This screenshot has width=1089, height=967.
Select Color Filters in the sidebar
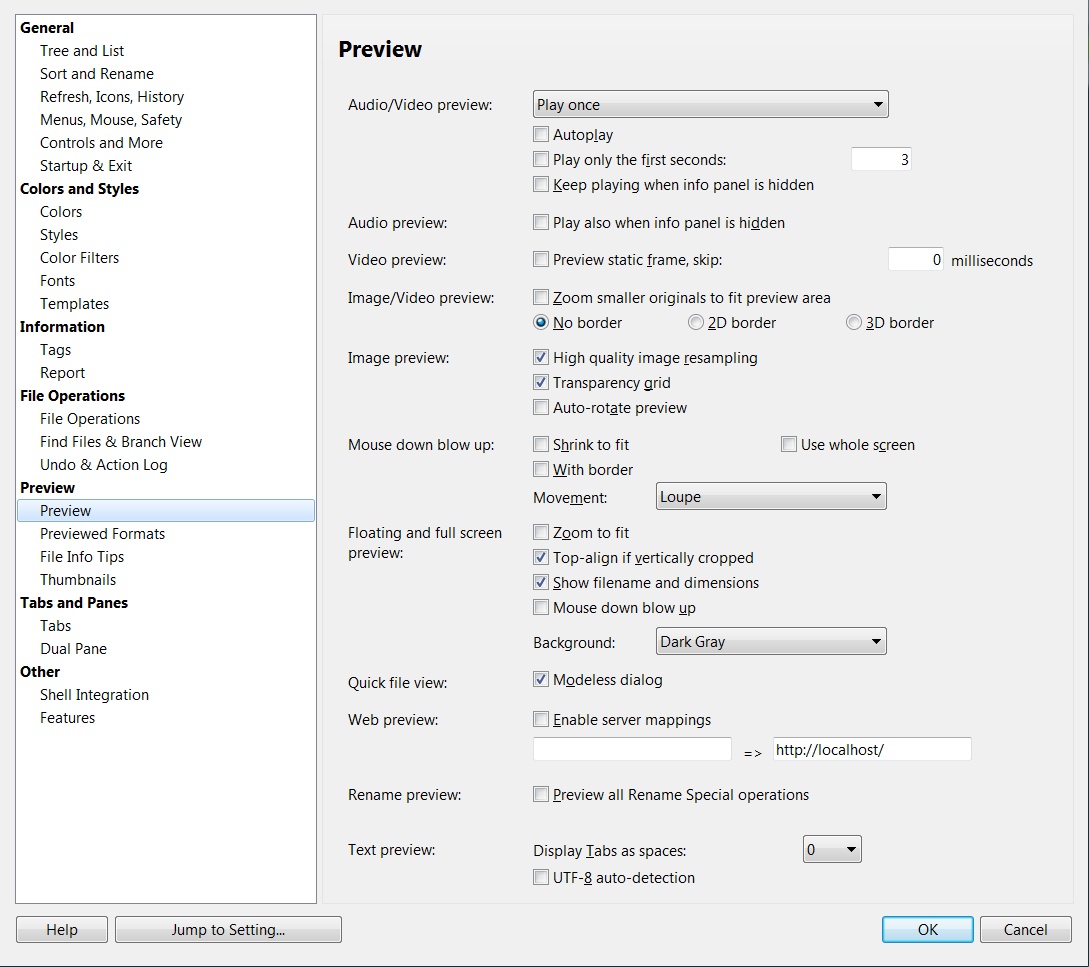point(79,258)
